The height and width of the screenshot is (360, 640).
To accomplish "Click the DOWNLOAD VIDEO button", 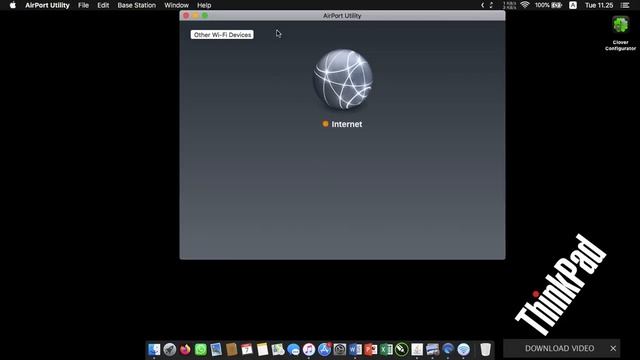I will pos(559,348).
